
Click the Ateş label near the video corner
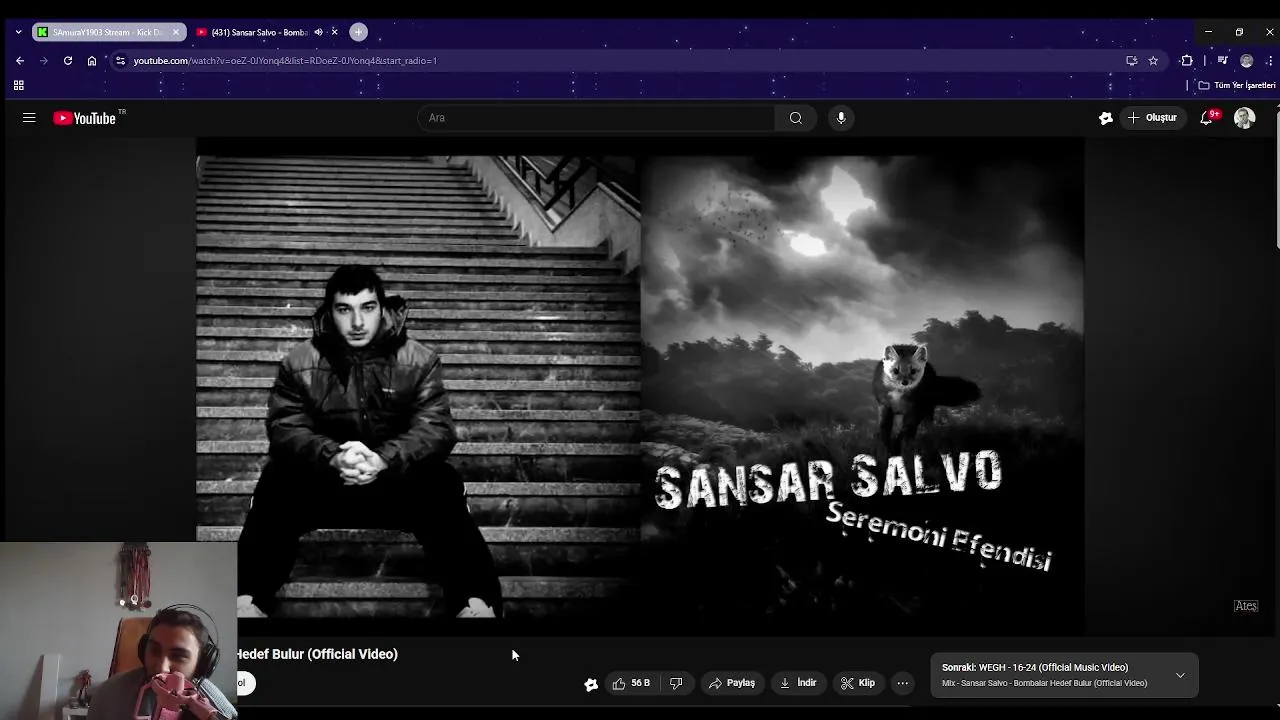[1245, 606]
